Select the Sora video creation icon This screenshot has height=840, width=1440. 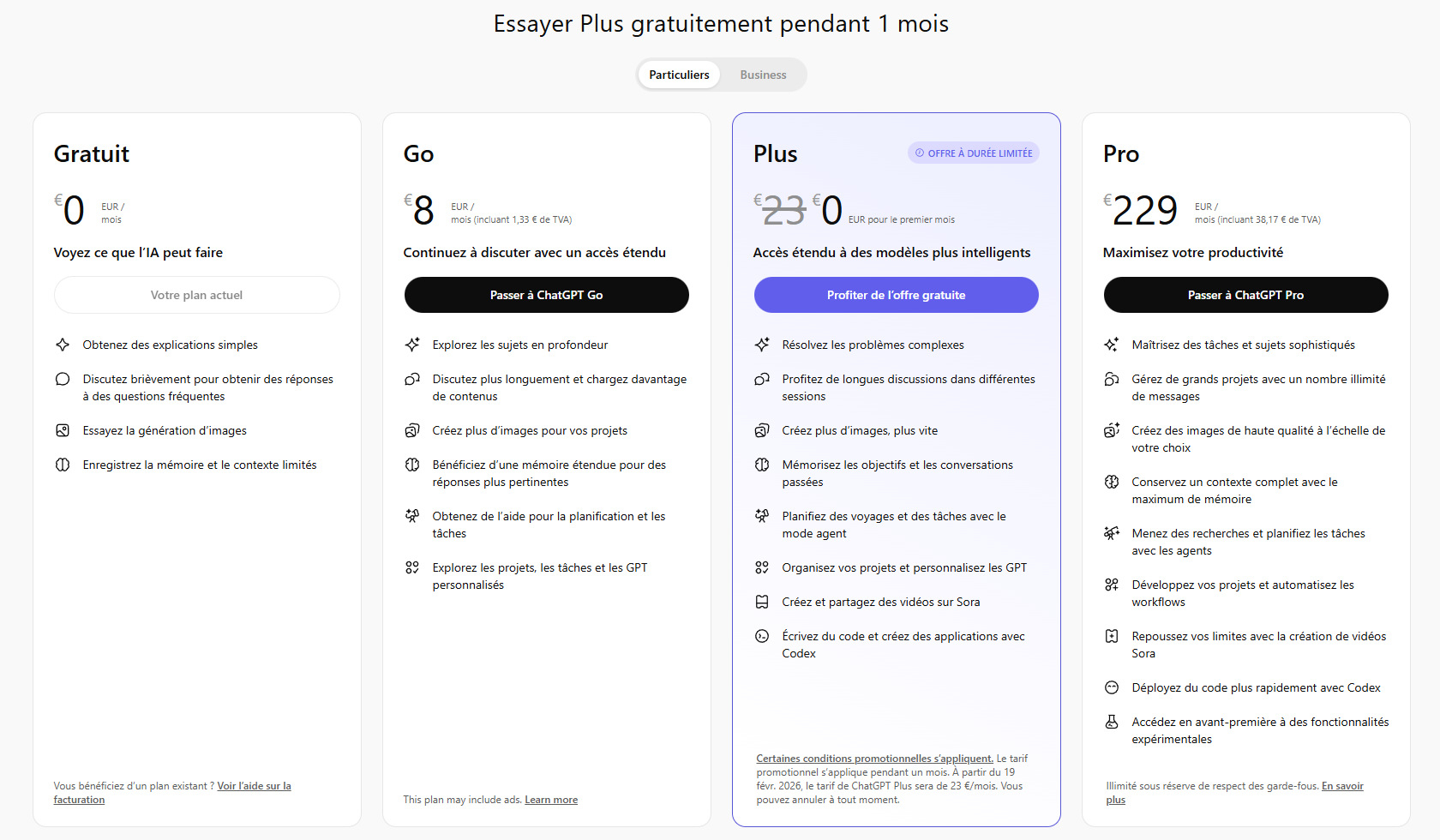click(x=762, y=602)
